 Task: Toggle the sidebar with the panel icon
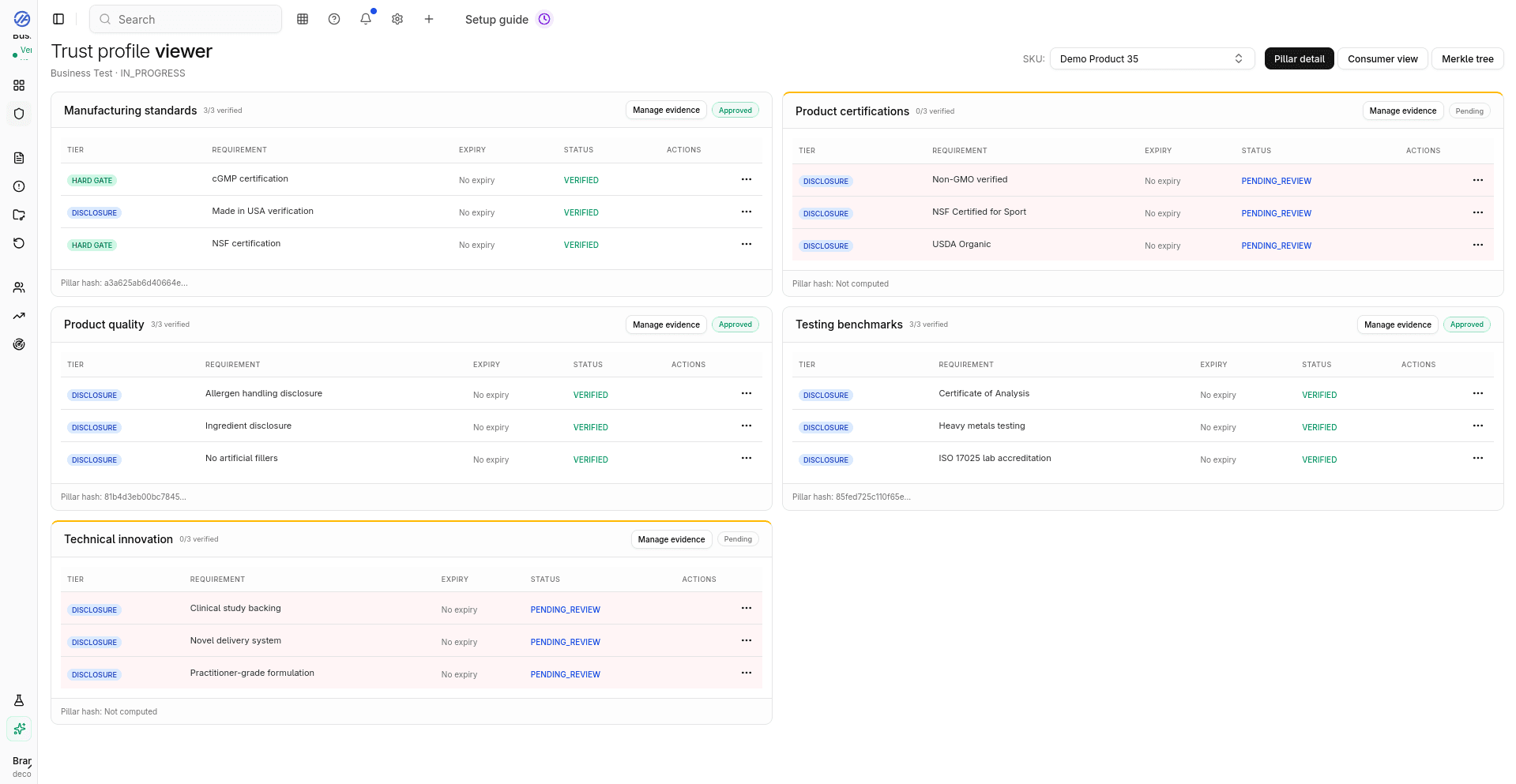pos(58,19)
